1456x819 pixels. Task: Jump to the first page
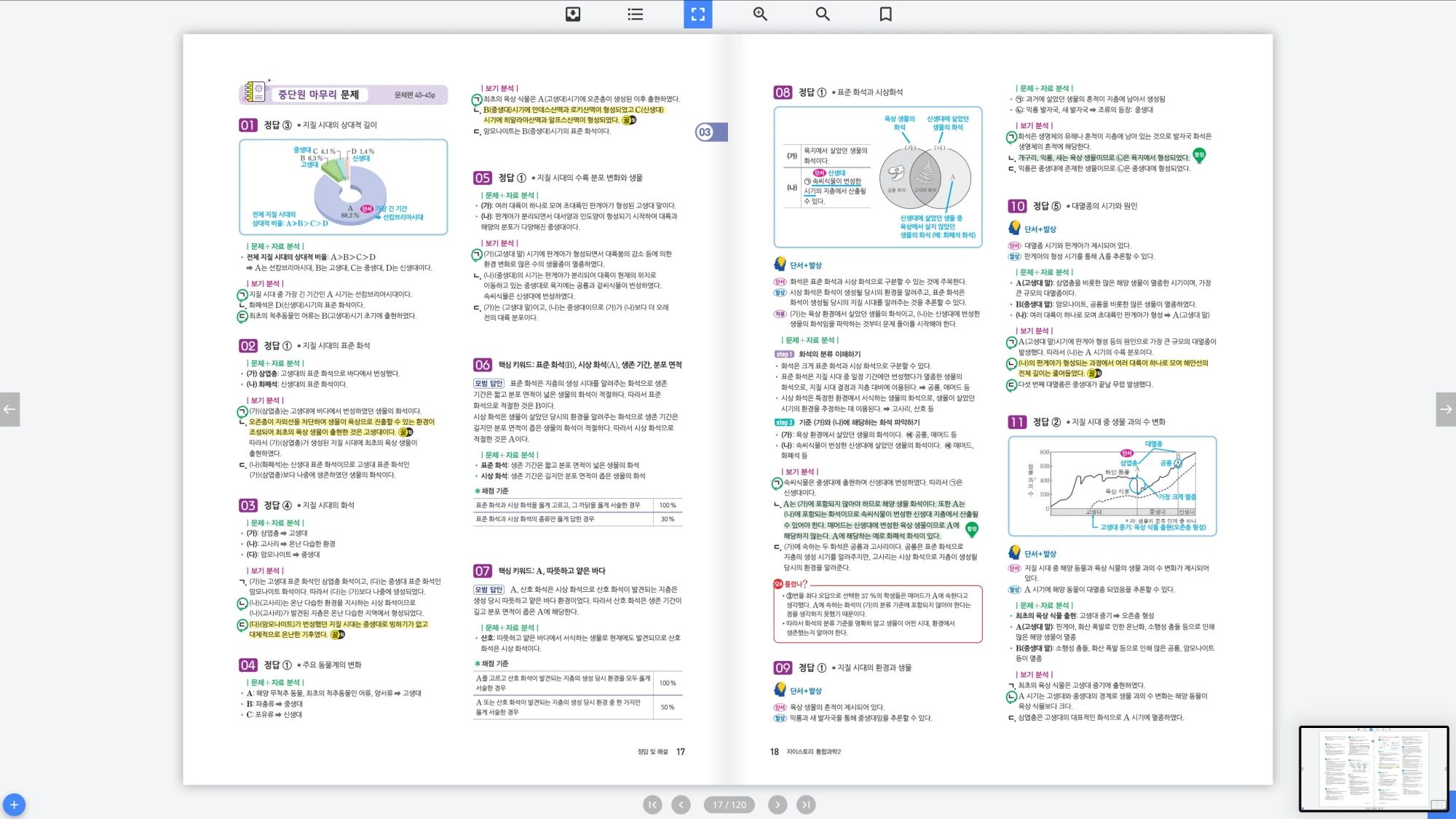(652, 804)
